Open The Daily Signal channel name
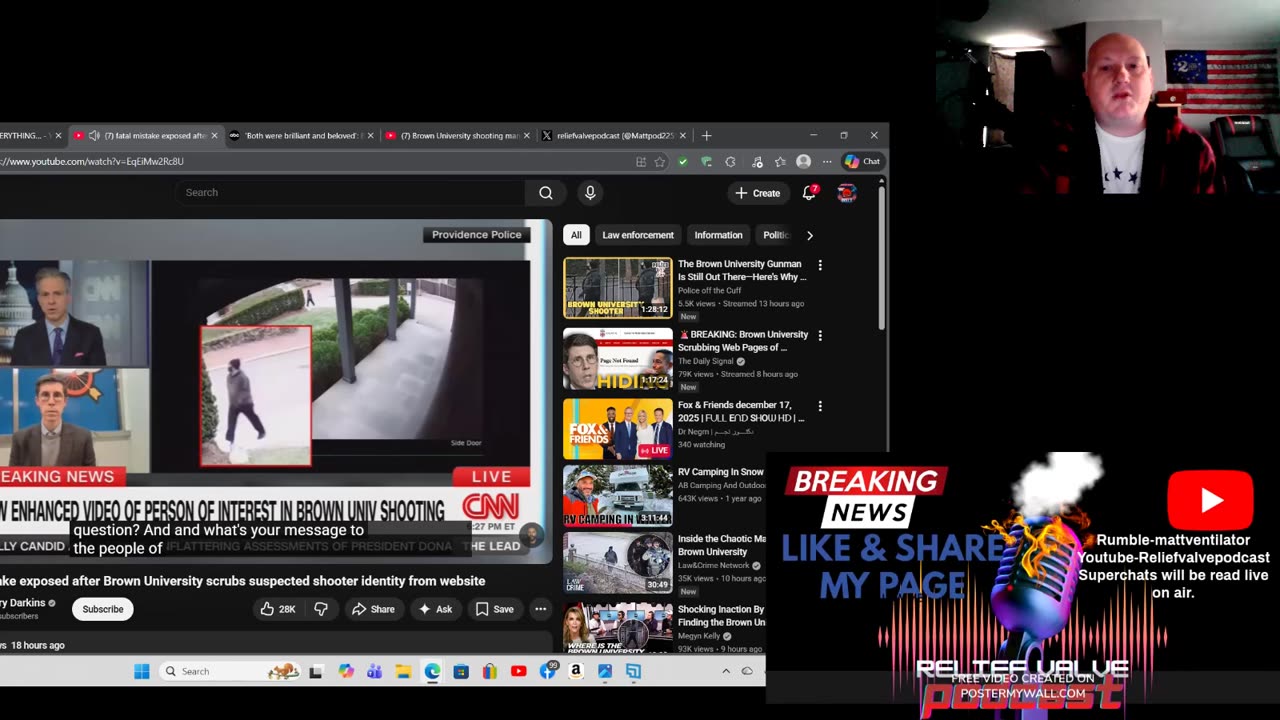The image size is (1280, 720). pyautogui.click(x=705, y=361)
